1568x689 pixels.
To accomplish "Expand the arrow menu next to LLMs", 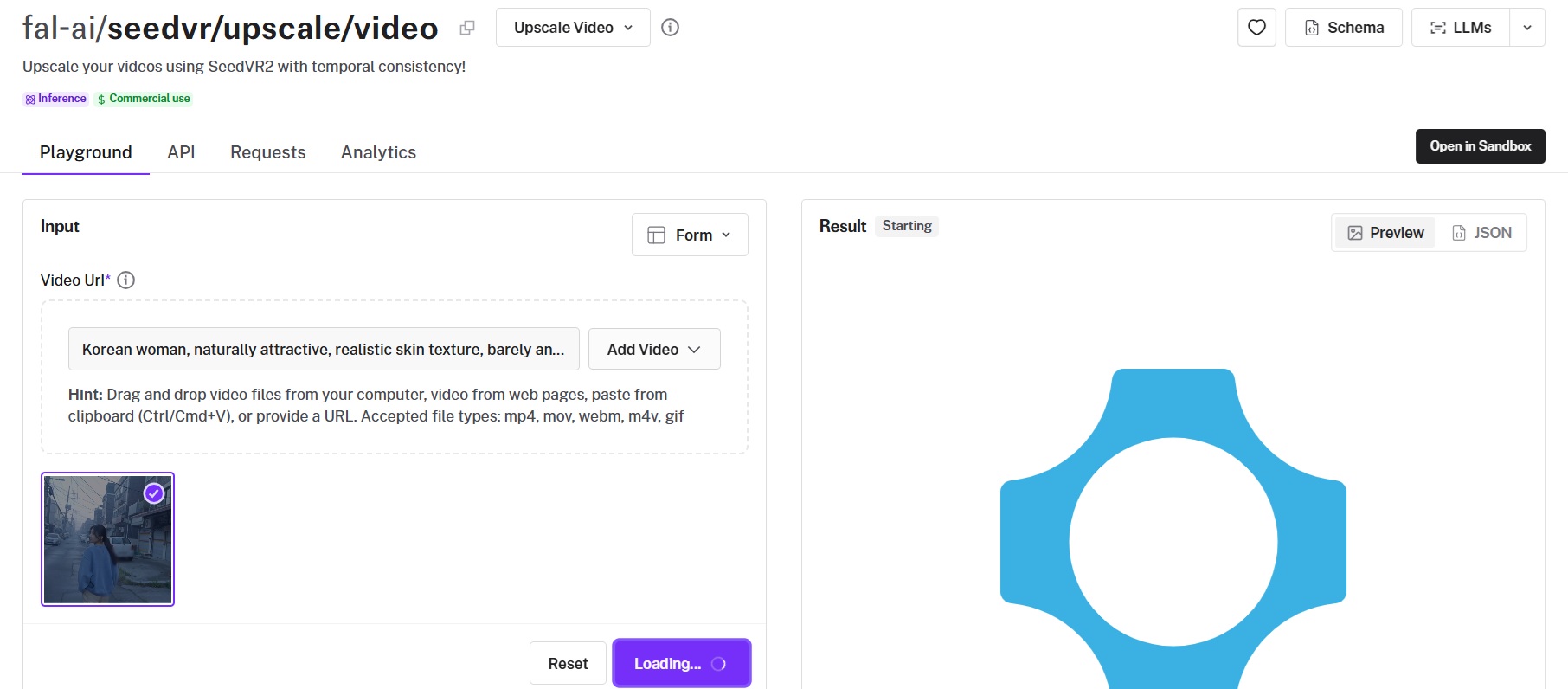I will (1527, 28).
